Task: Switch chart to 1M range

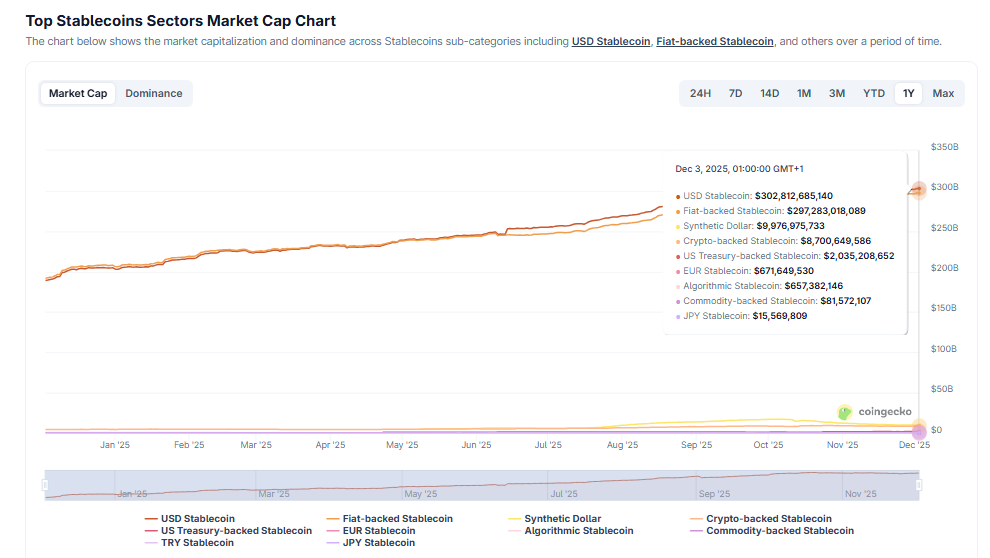Action: 804,93
